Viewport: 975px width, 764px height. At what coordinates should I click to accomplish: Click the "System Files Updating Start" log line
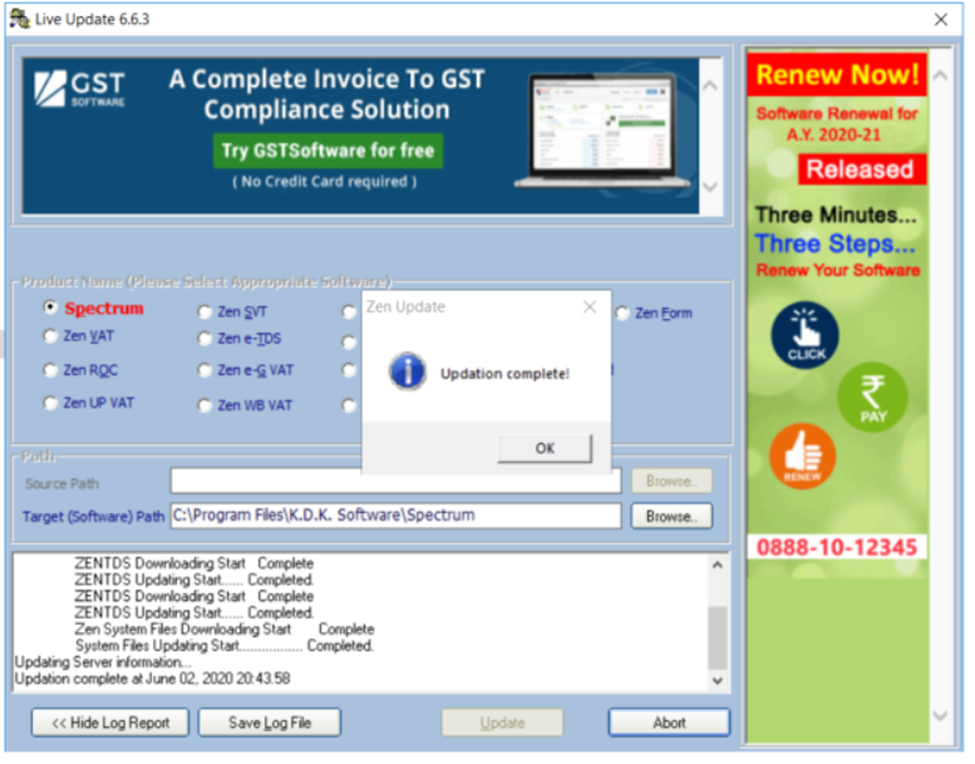224,646
